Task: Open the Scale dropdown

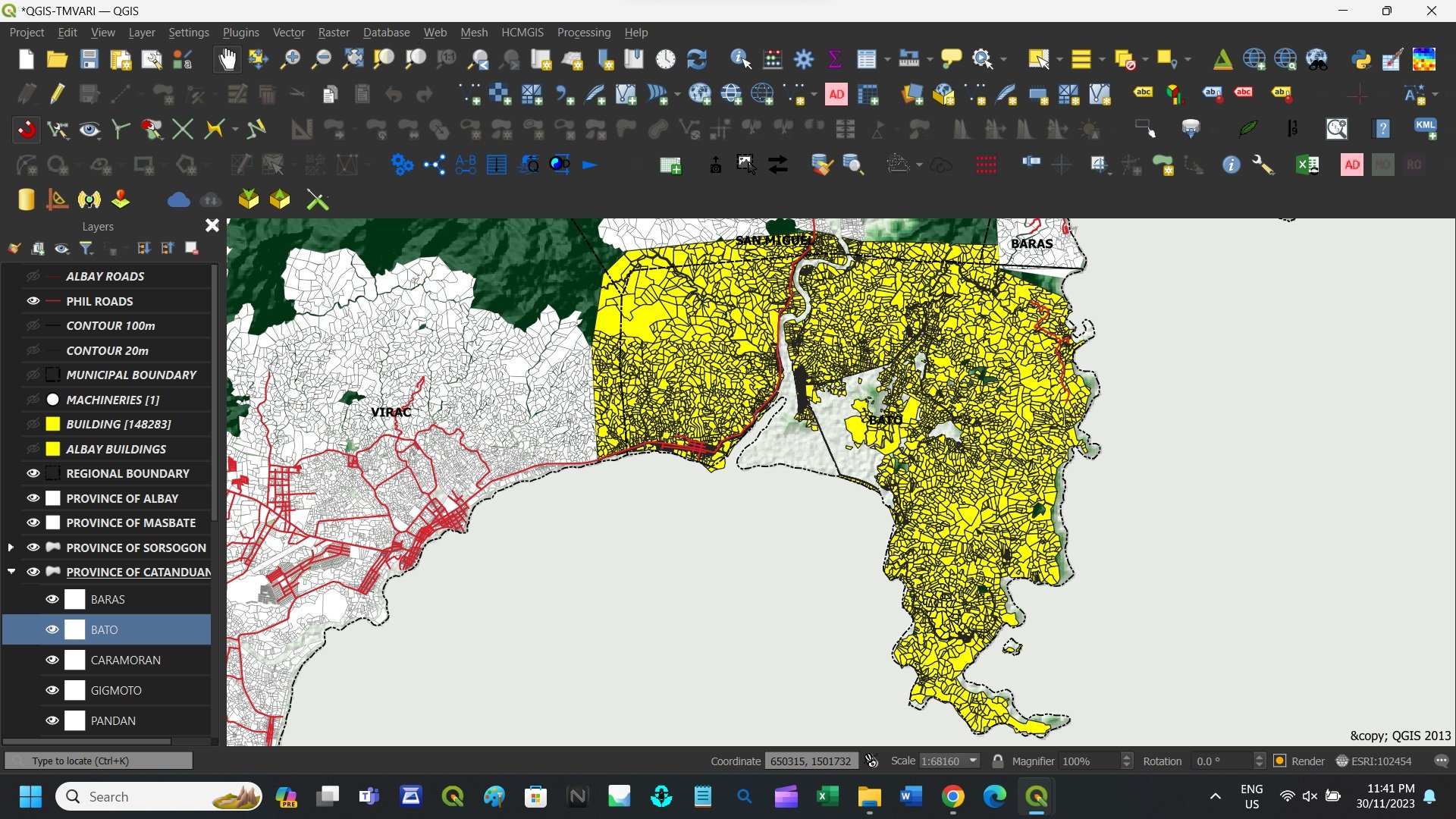Action: [x=973, y=761]
